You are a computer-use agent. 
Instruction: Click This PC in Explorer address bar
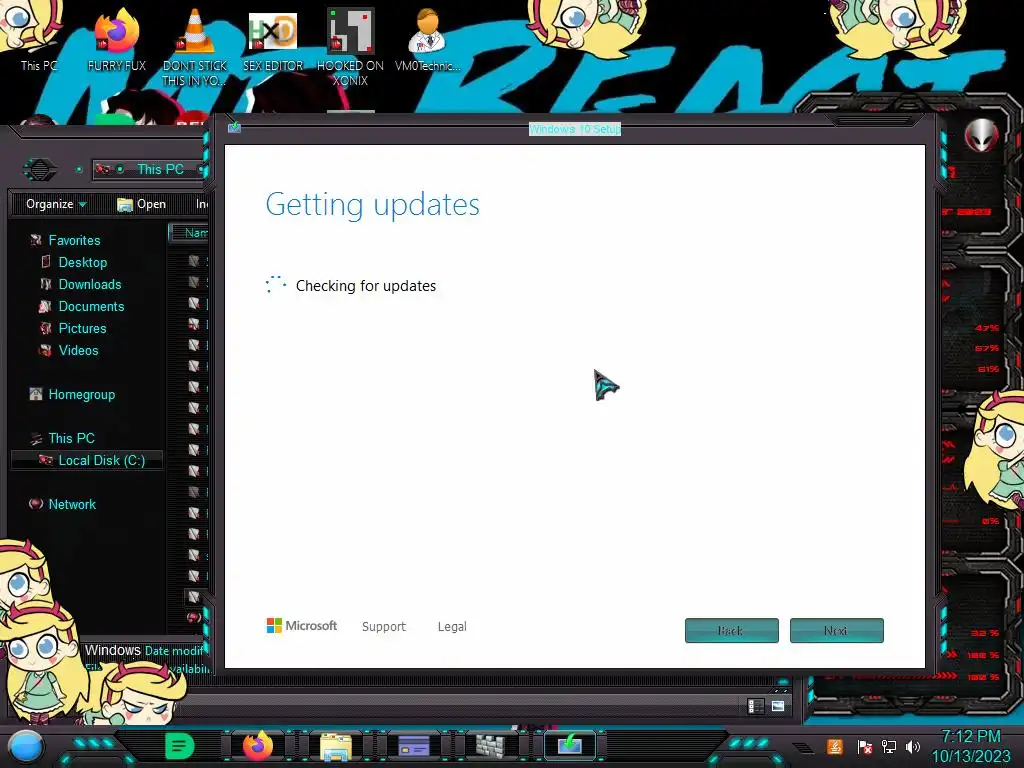click(160, 169)
